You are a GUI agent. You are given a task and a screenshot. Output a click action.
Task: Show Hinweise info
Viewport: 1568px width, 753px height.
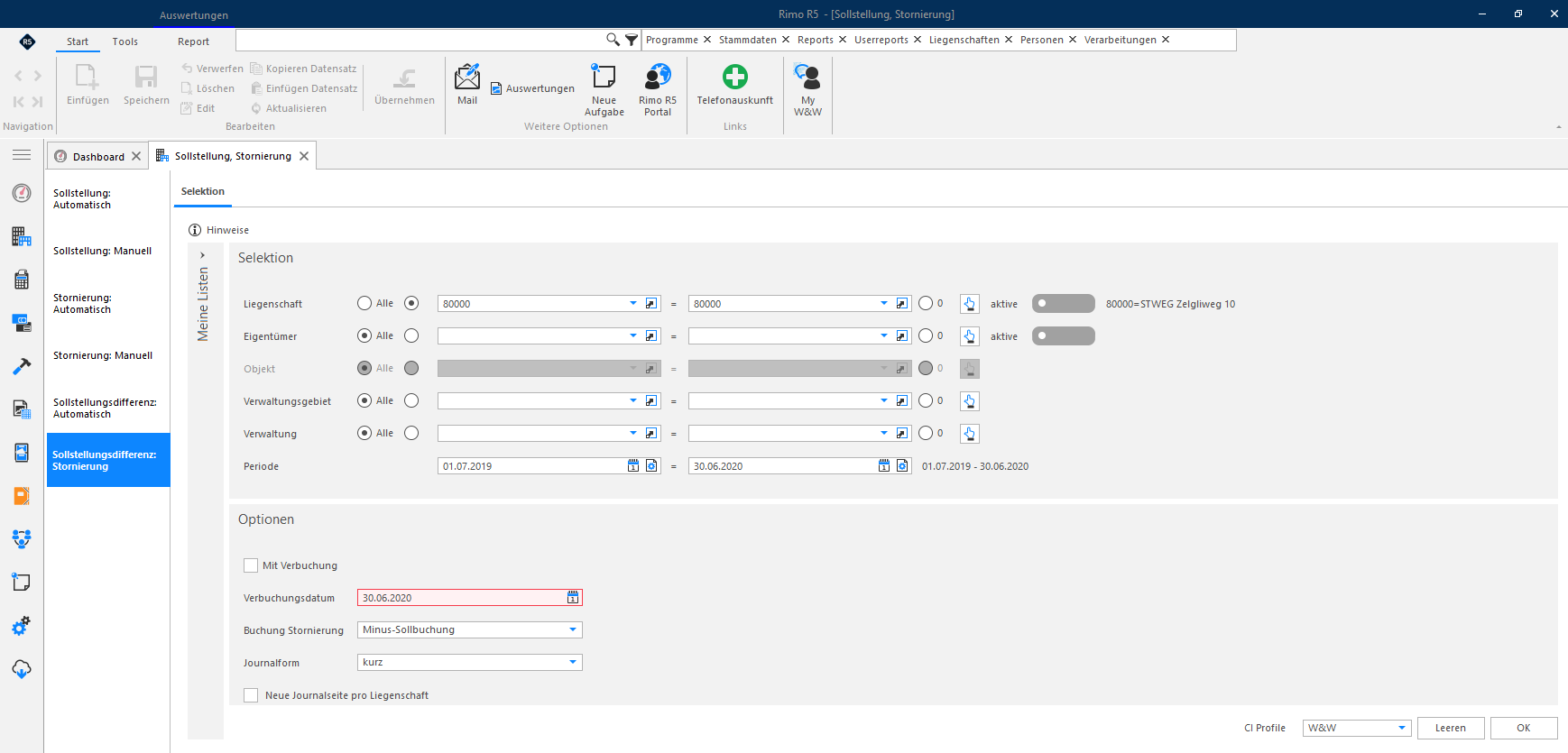(x=218, y=230)
